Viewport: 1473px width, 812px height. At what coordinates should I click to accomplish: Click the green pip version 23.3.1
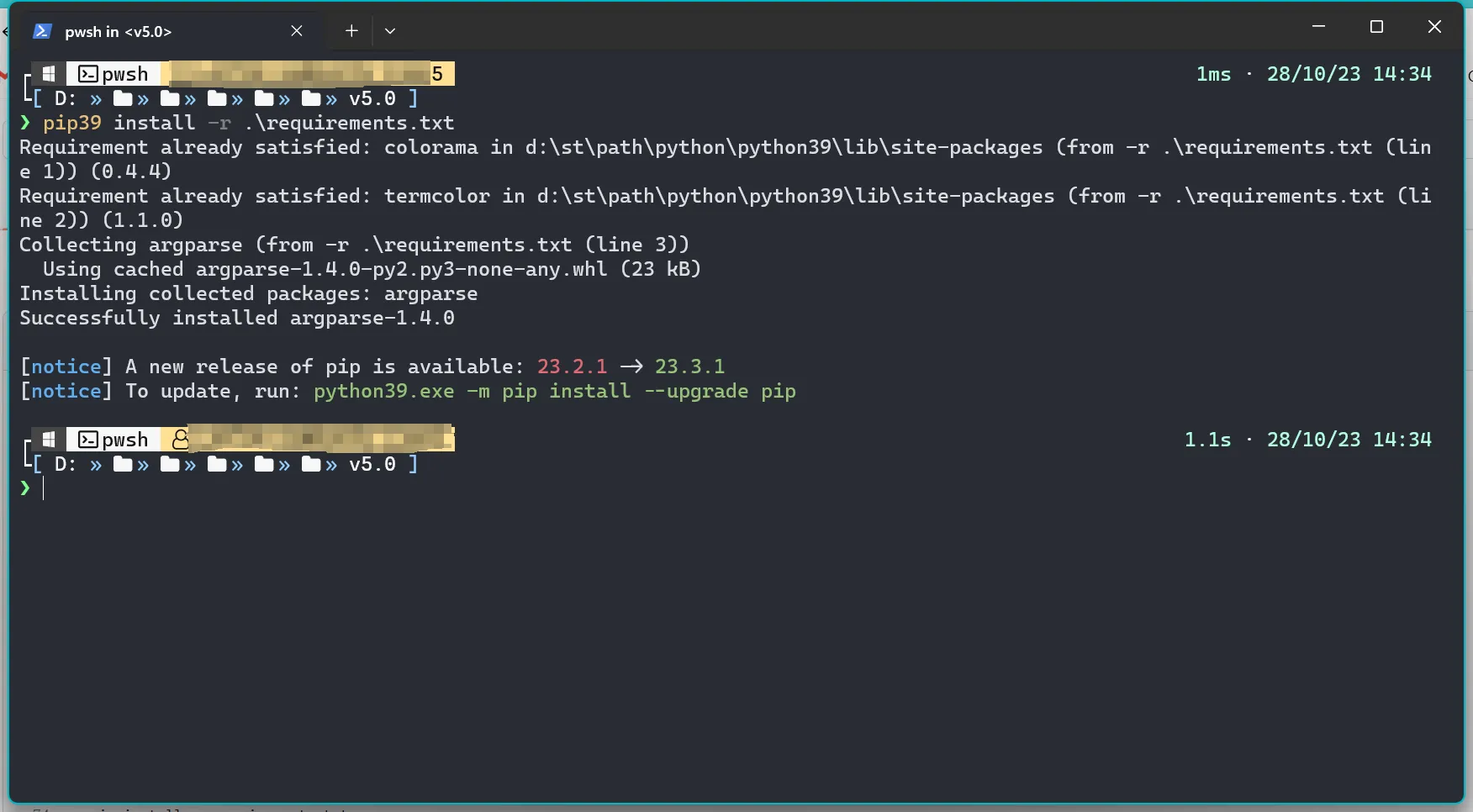689,366
